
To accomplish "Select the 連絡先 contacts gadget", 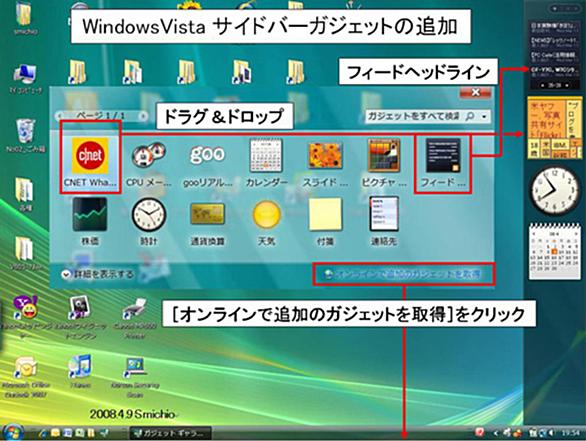I will tap(384, 221).
